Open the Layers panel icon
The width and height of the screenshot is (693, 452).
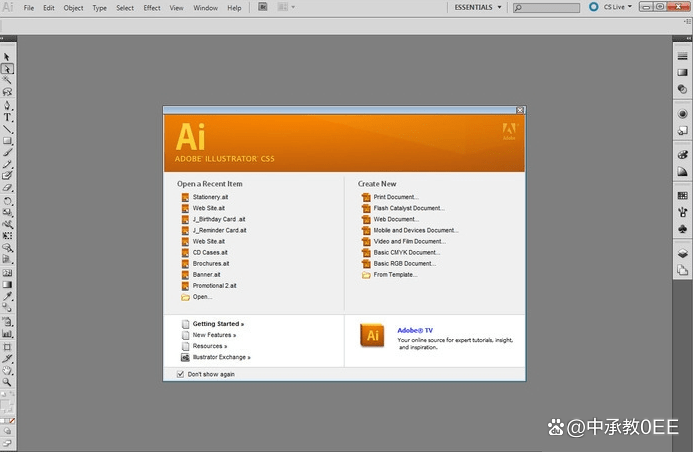tap(682, 253)
